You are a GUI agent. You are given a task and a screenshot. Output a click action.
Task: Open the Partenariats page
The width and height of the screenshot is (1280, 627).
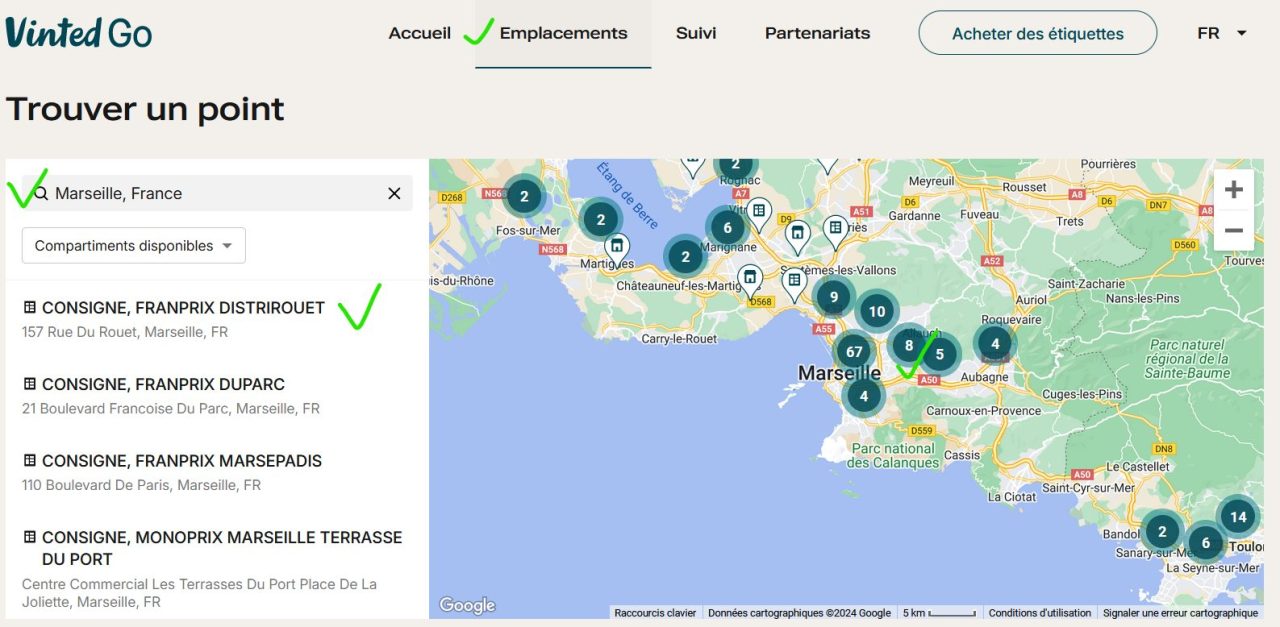817,33
